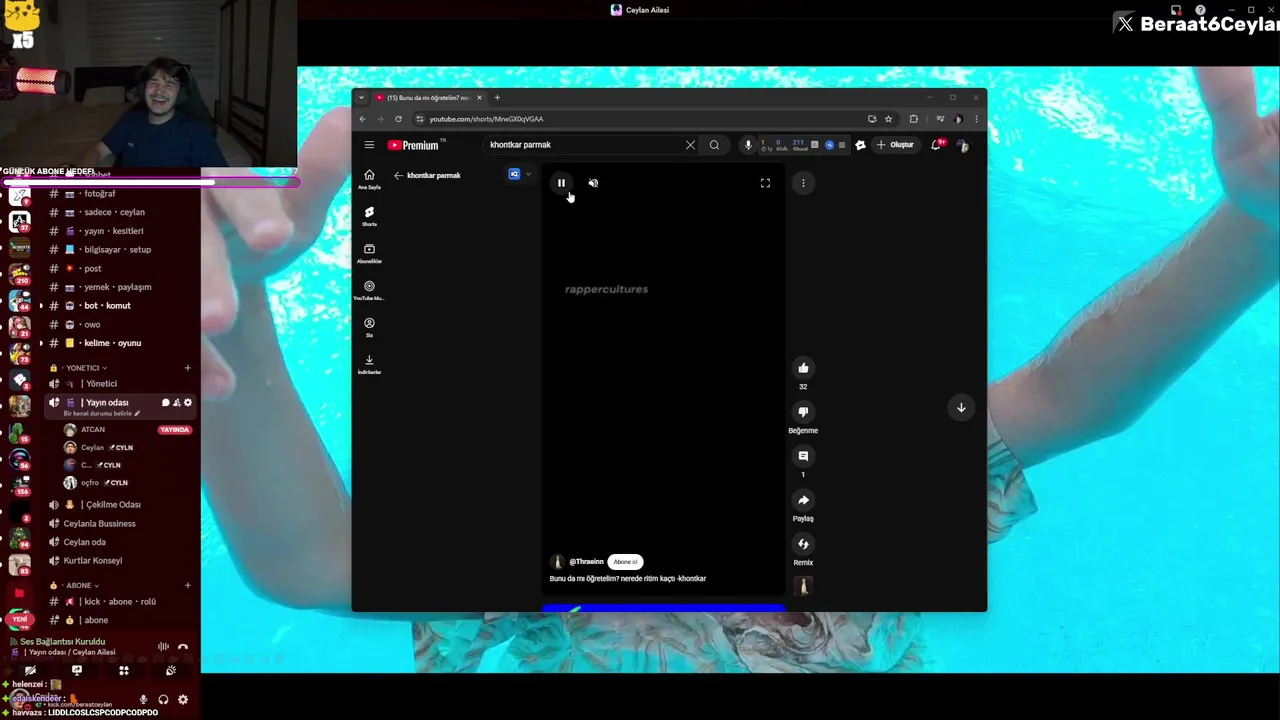The image size is (1280, 720).
Task: Collapse the ABONE category in Discord
Action: (79, 585)
